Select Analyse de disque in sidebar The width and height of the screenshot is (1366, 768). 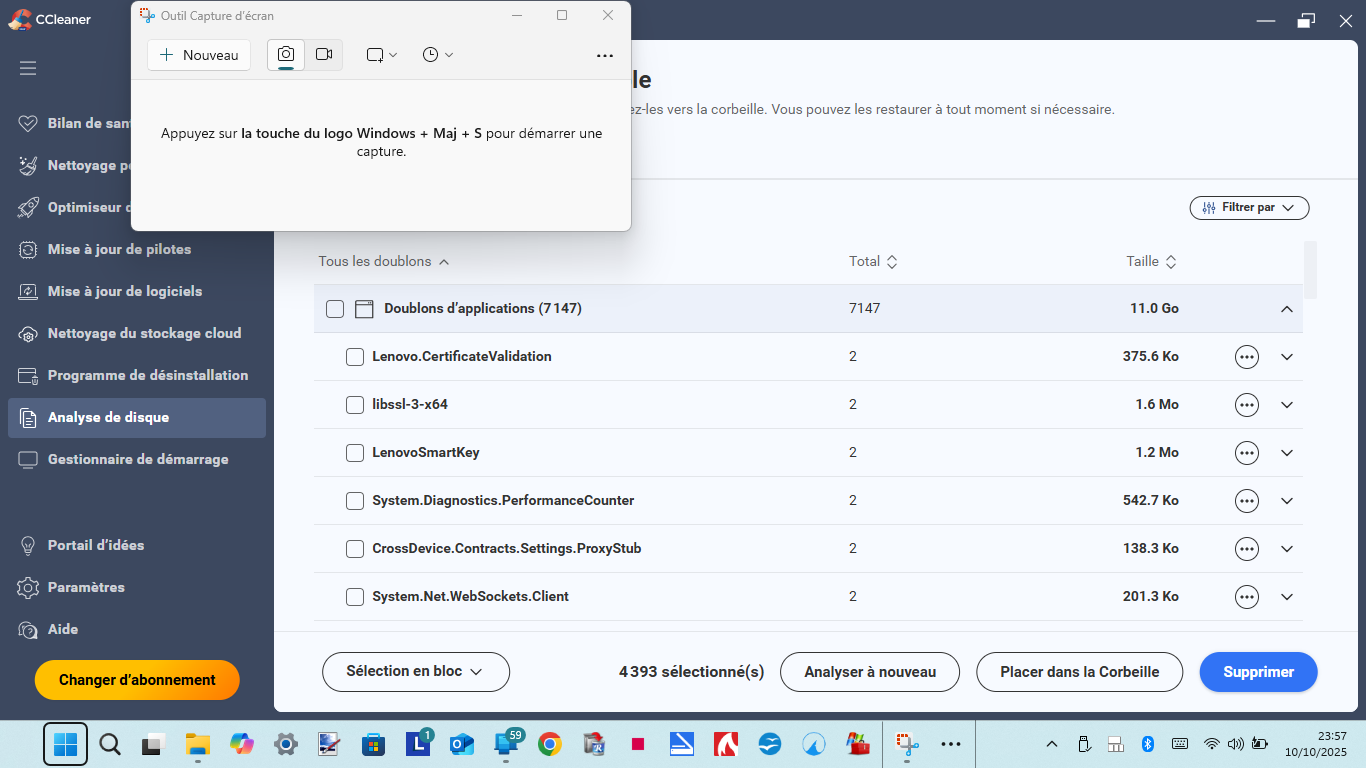(137, 418)
